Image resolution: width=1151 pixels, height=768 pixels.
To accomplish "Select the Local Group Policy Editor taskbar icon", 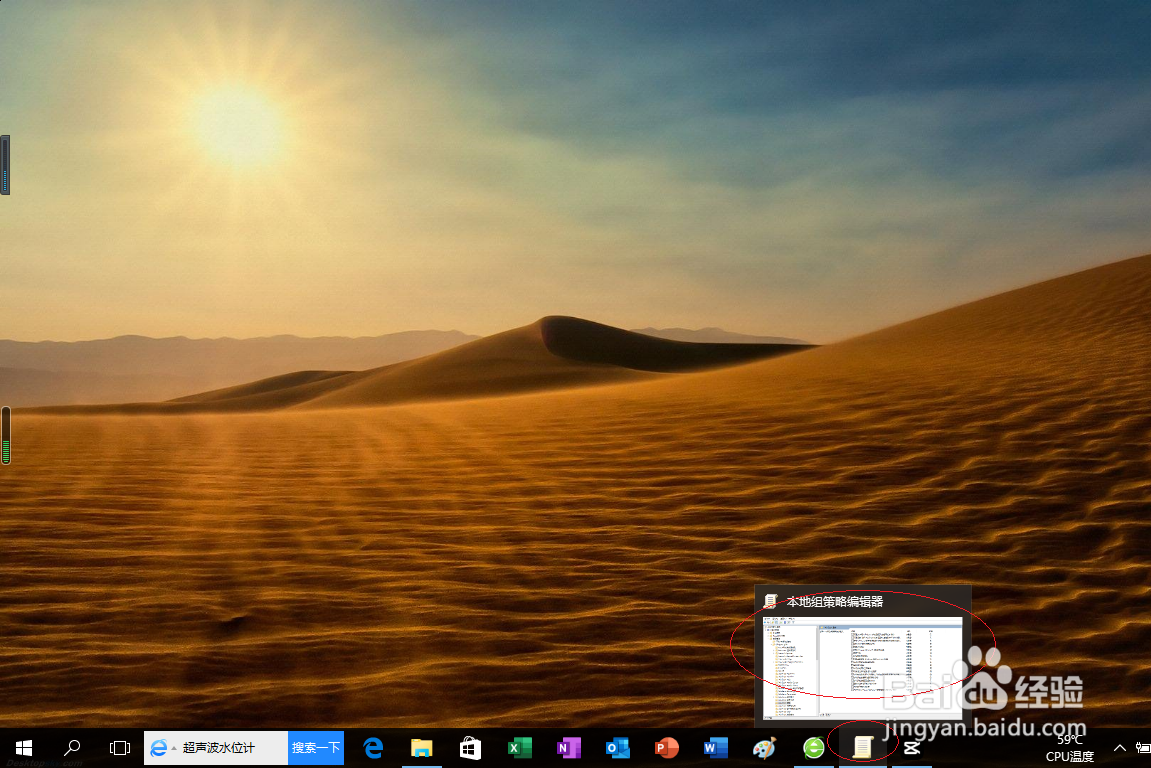I will point(861,747).
